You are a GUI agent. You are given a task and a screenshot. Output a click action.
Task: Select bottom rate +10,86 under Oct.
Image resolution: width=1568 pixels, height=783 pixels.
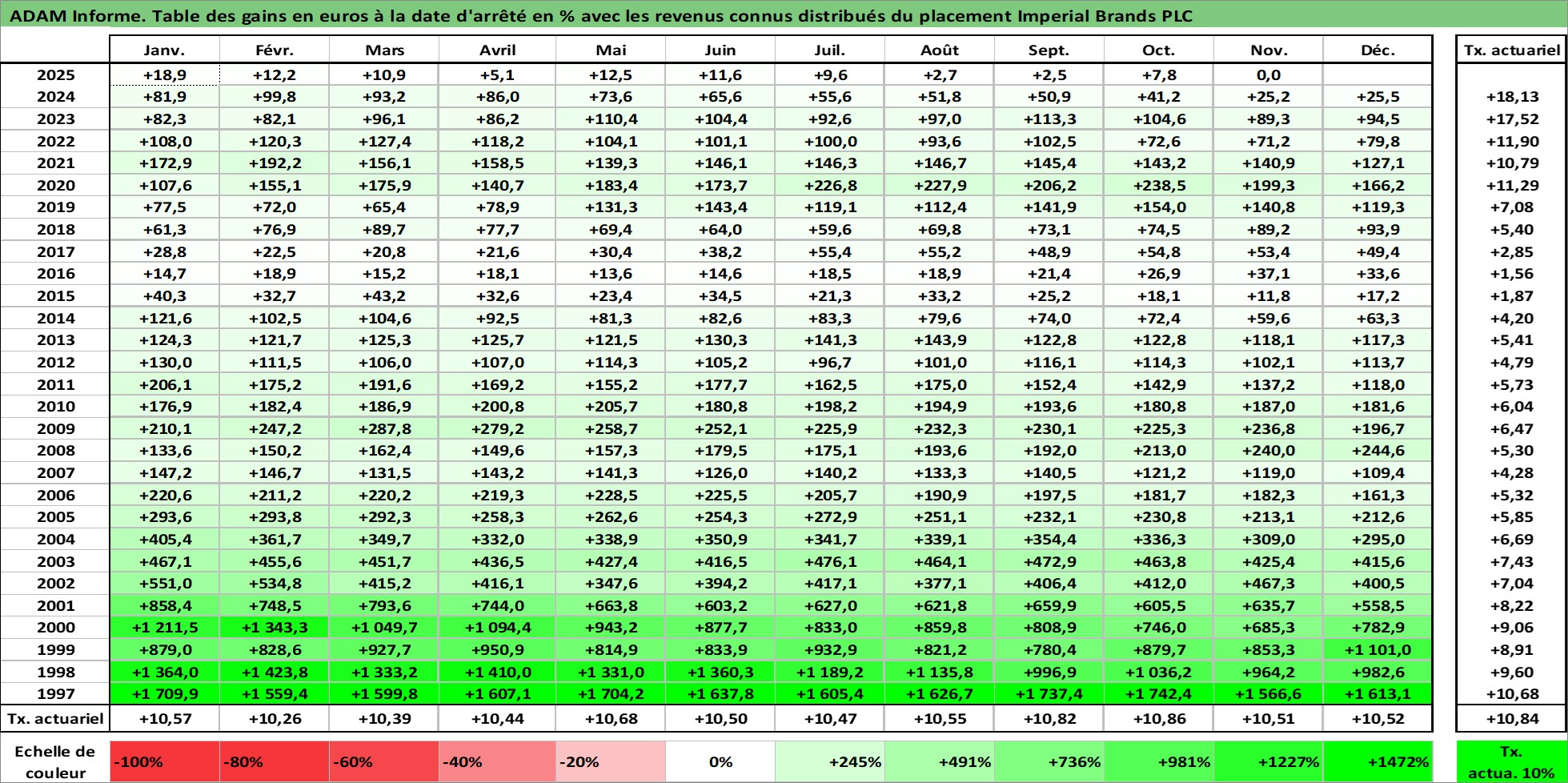click(1159, 719)
